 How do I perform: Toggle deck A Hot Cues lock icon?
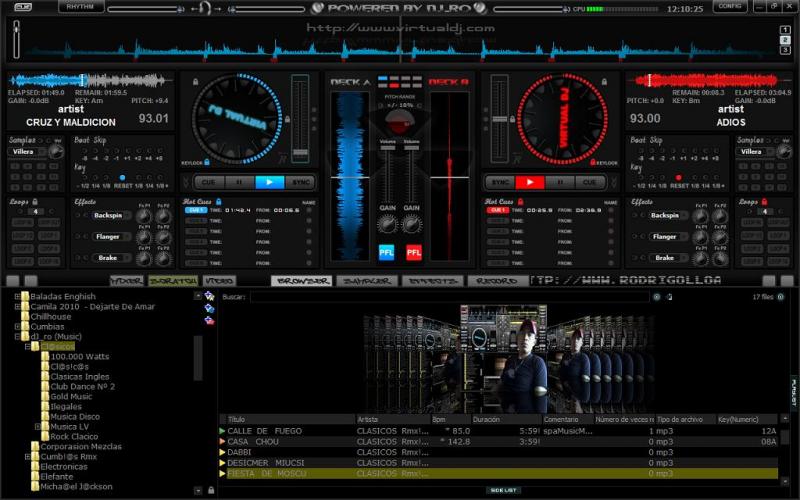(x=218, y=202)
